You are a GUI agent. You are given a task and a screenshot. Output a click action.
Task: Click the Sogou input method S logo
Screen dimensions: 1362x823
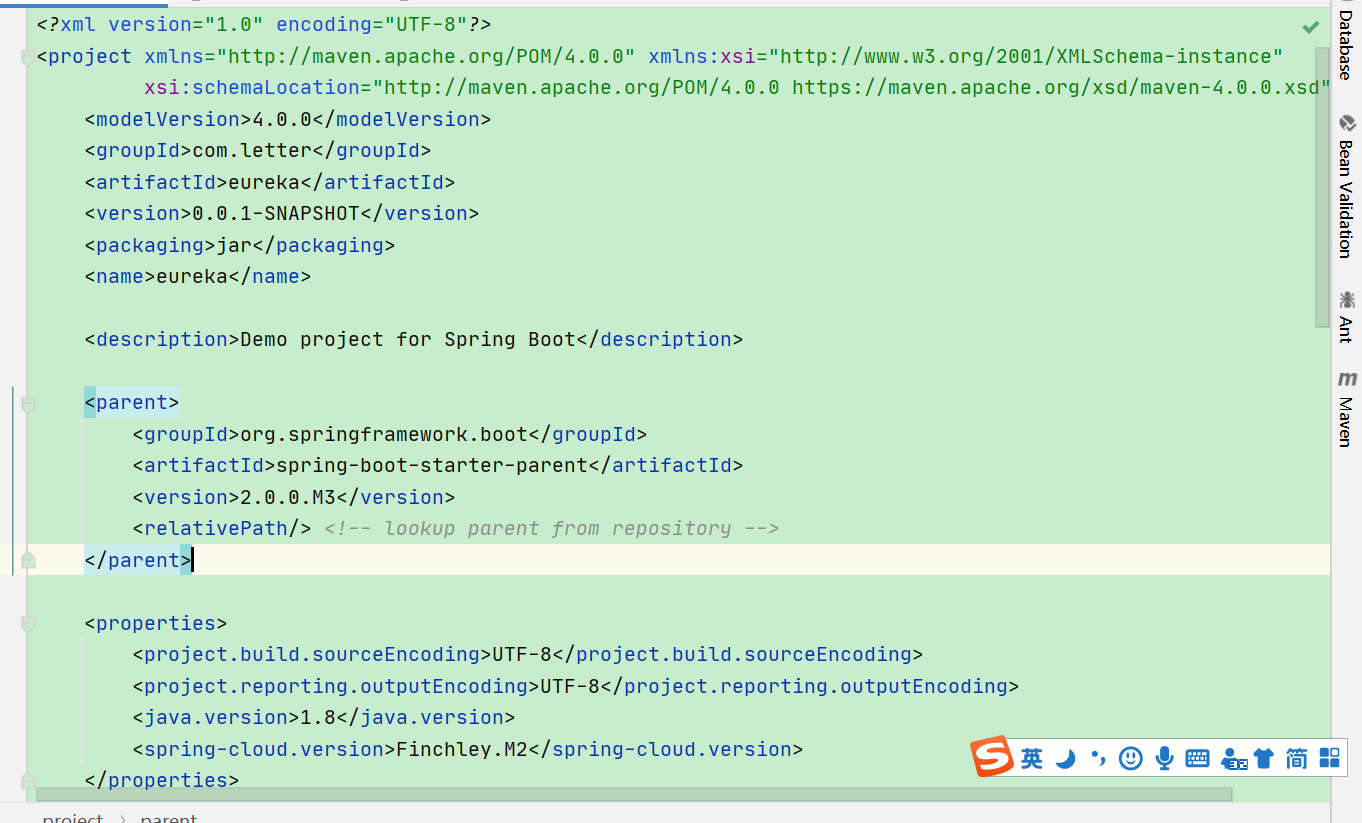[x=992, y=757]
